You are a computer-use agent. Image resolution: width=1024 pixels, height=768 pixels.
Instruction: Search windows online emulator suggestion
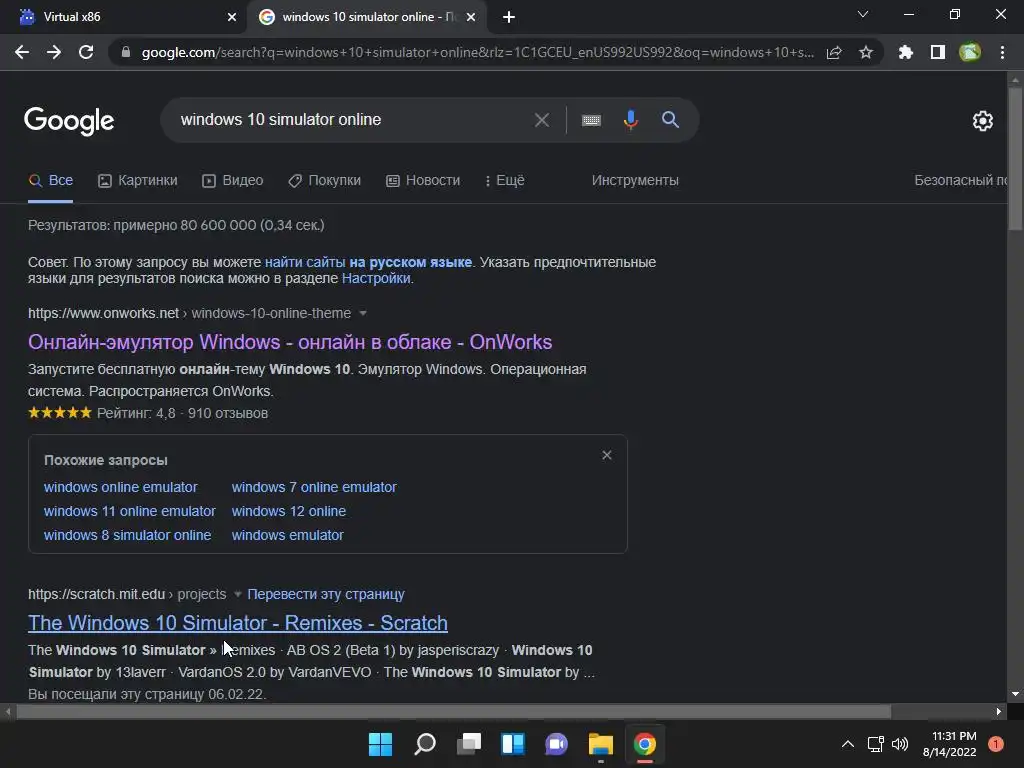click(x=120, y=487)
